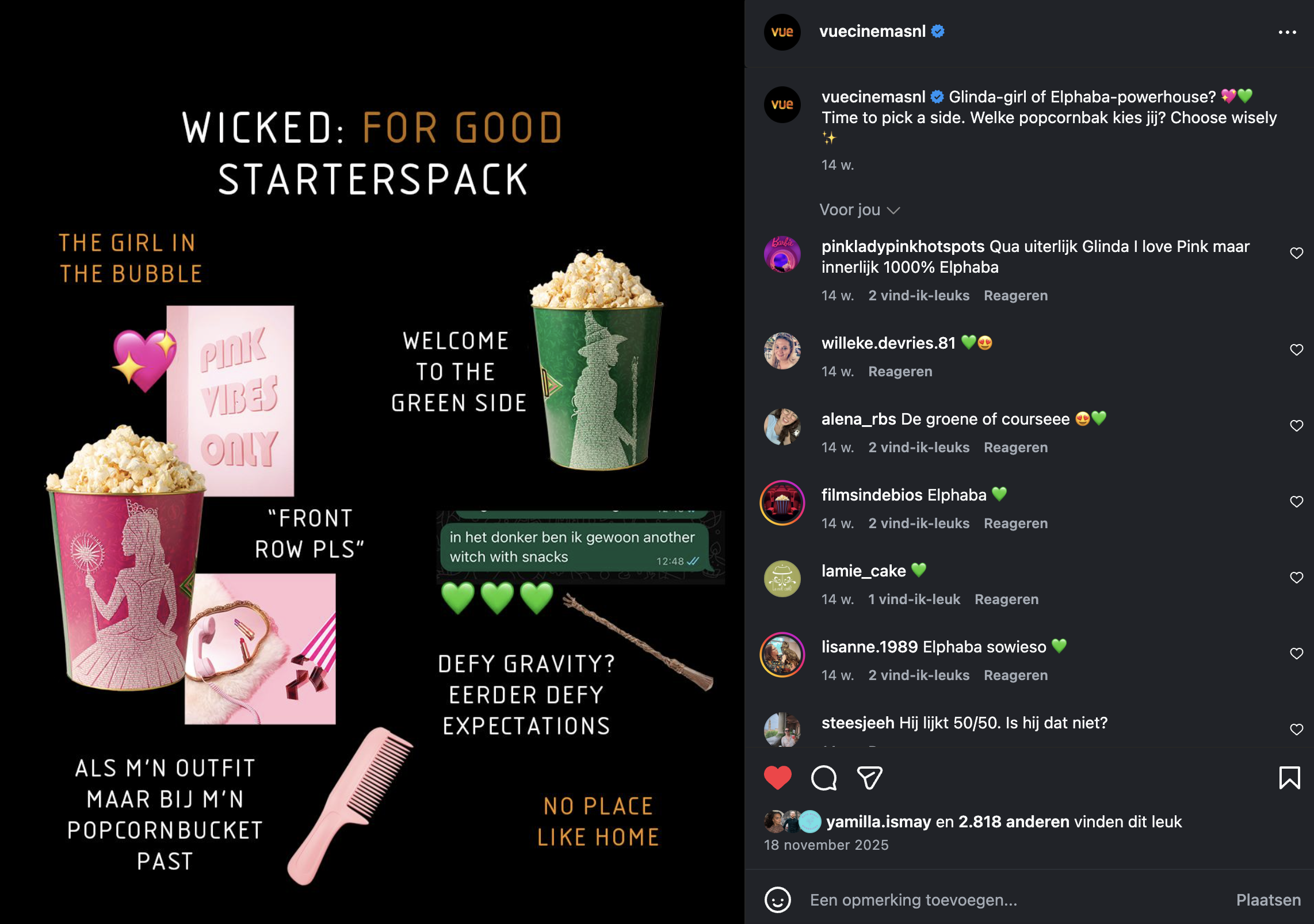1314x924 pixels.
Task: Post comment with the Plaatsen button
Action: 1269,900
